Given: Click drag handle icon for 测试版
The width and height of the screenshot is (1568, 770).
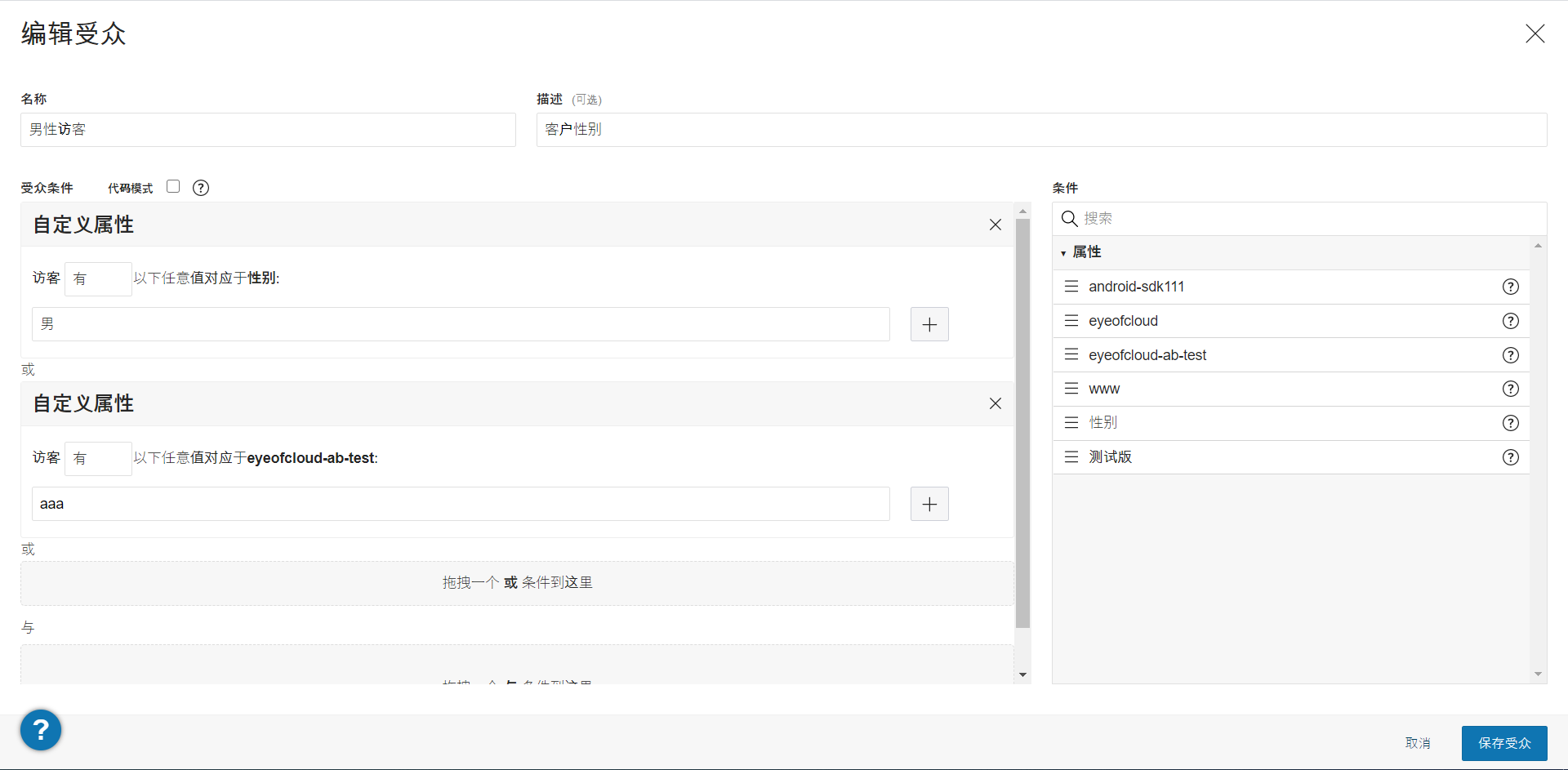Looking at the screenshot, I should pyautogui.click(x=1071, y=457).
